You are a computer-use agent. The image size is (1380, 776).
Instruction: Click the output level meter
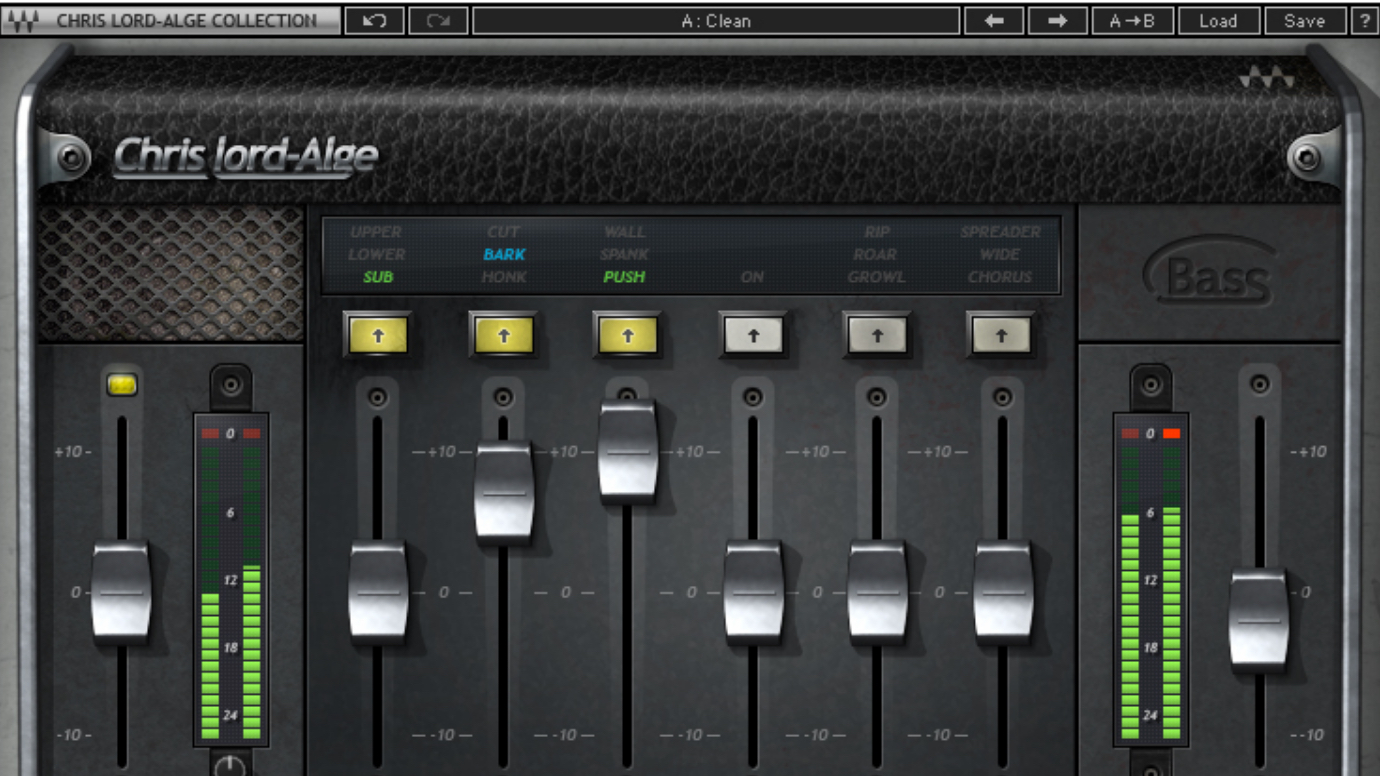pos(1151,579)
